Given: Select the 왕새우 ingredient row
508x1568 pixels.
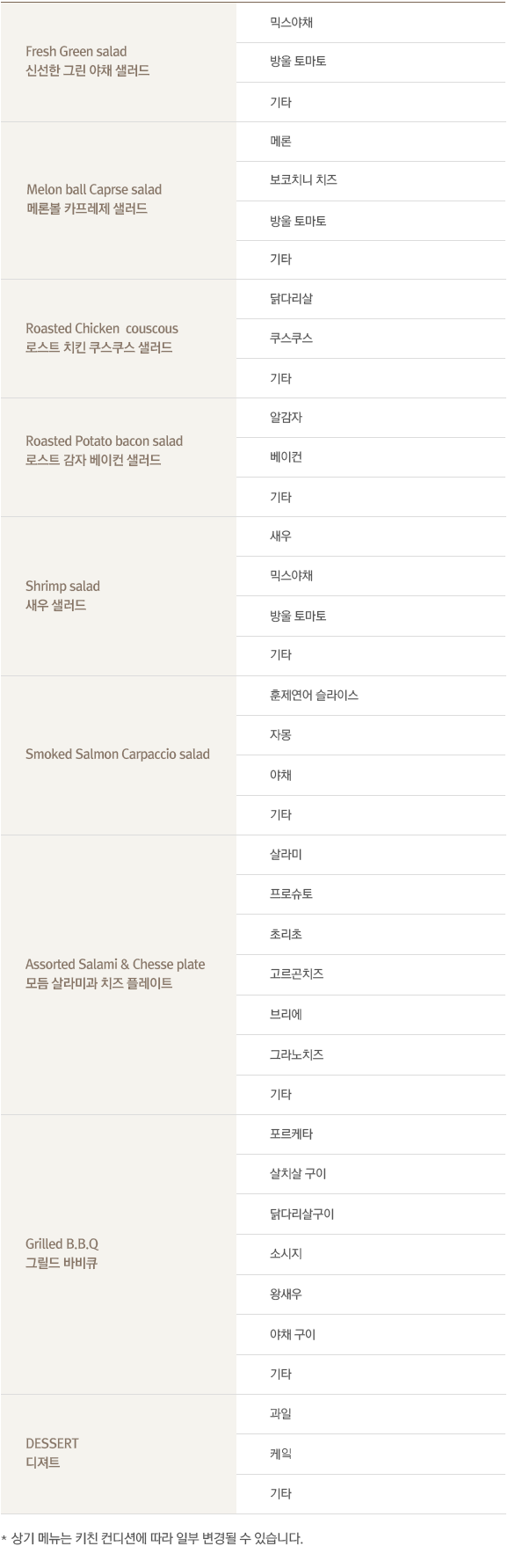Looking at the screenshot, I should pyautogui.click(x=371, y=1295).
